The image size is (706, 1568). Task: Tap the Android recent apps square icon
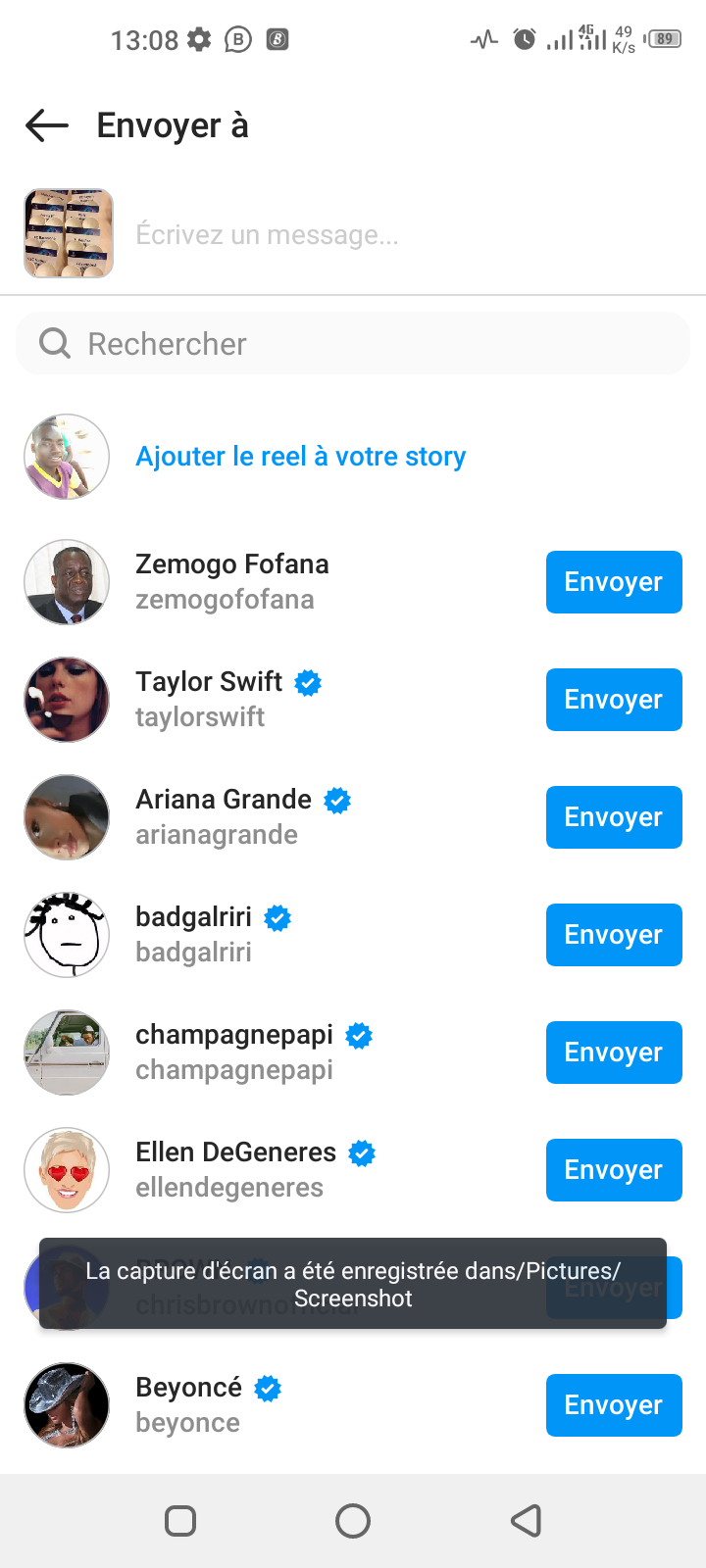click(x=180, y=1521)
